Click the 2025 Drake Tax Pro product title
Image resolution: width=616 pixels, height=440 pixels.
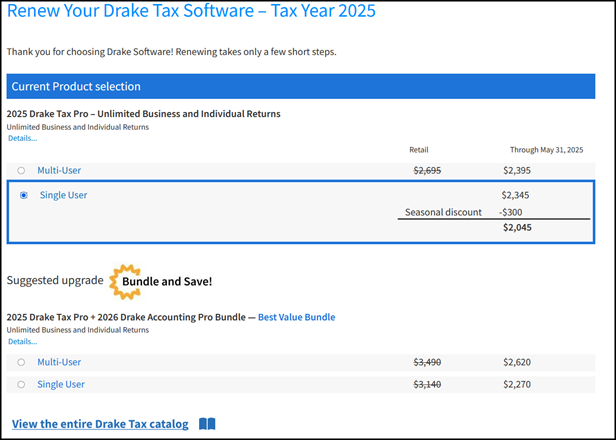pyautogui.click(x=143, y=114)
